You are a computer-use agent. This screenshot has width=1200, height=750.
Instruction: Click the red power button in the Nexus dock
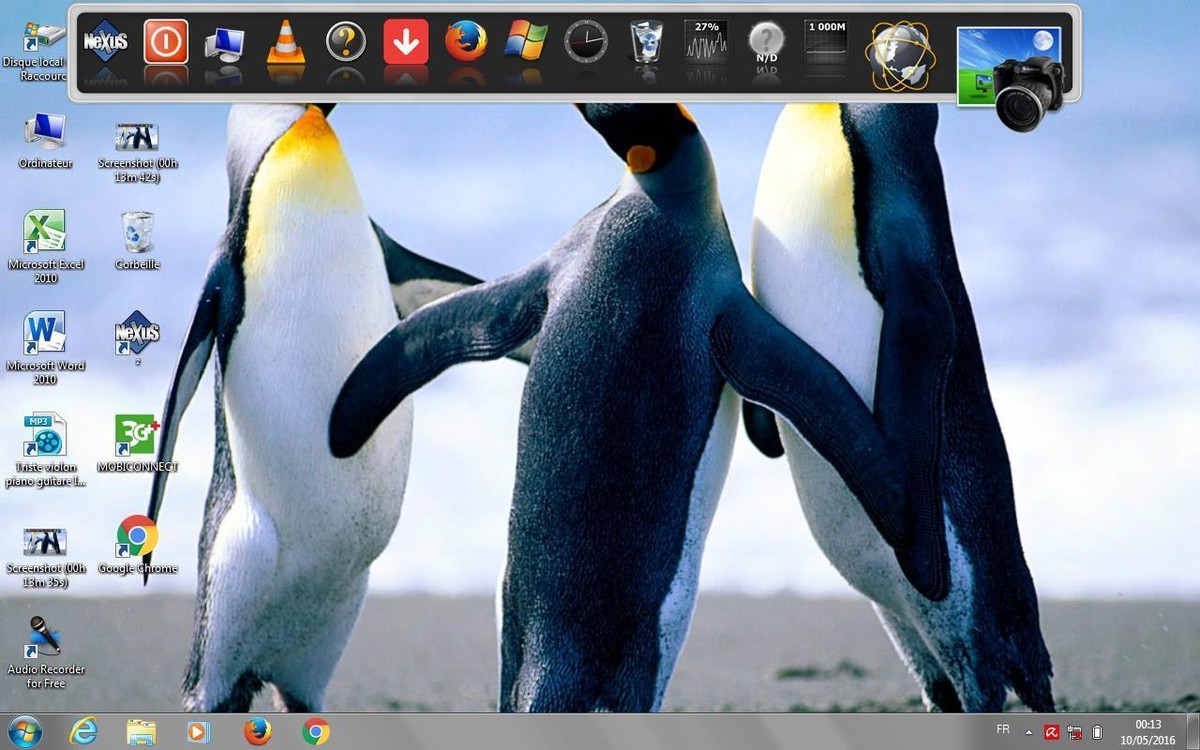pyautogui.click(x=165, y=42)
